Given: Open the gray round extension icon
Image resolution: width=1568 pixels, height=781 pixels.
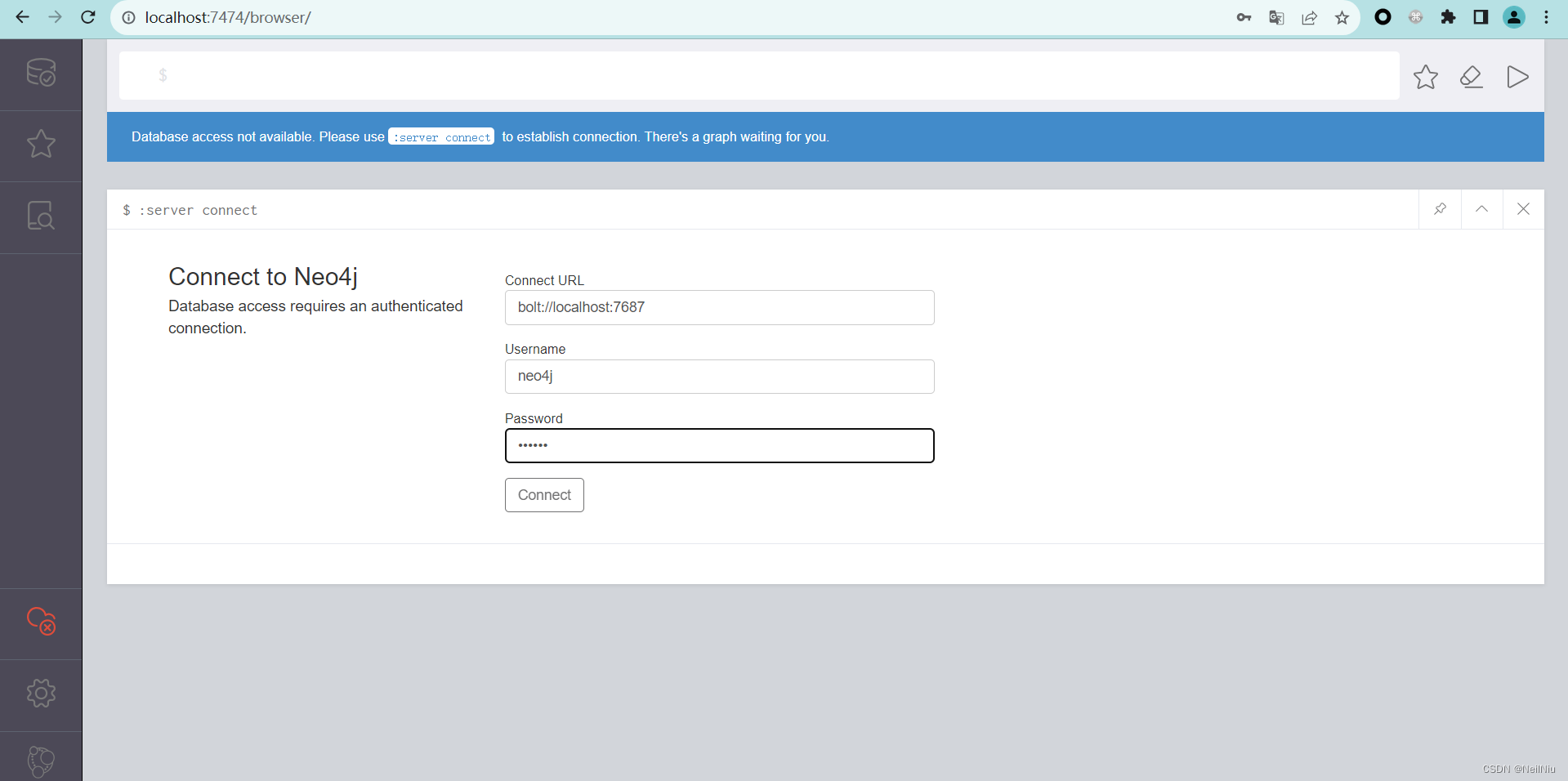Looking at the screenshot, I should (1415, 17).
